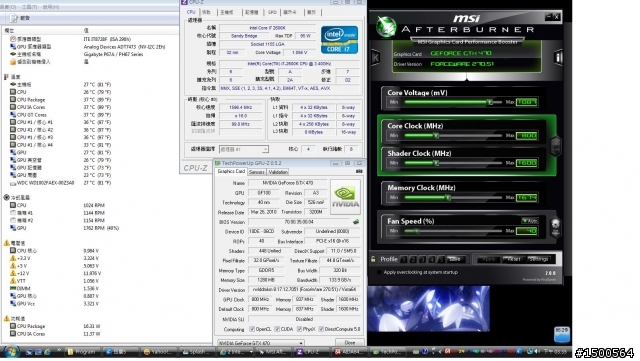The height and width of the screenshot is (361, 640).
Task: Toggle OpenCL checkbox in GPU-Z
Action: coord(252,329)
